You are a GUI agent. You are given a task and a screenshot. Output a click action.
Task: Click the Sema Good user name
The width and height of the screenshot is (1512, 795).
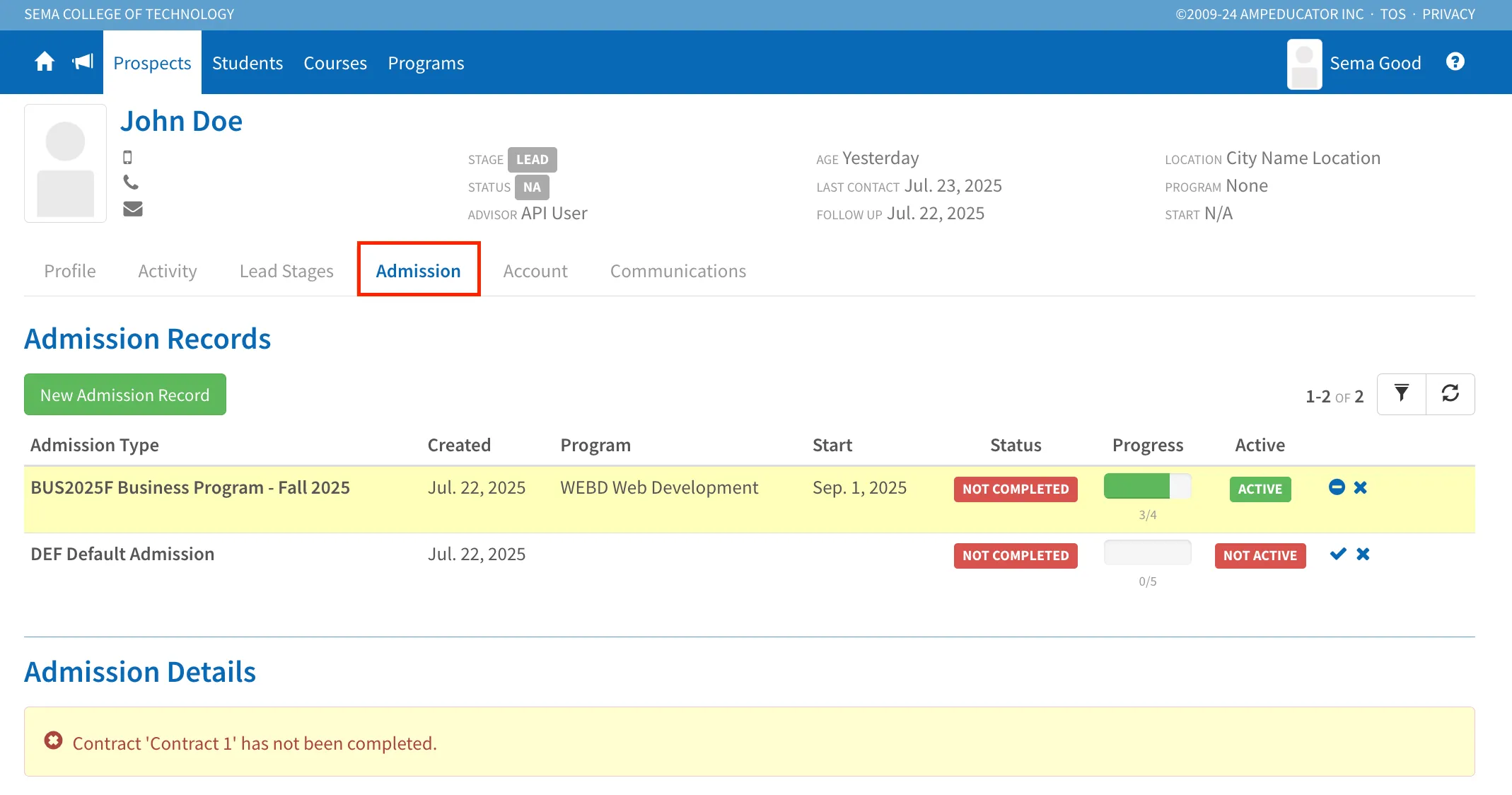(1375, 63)
